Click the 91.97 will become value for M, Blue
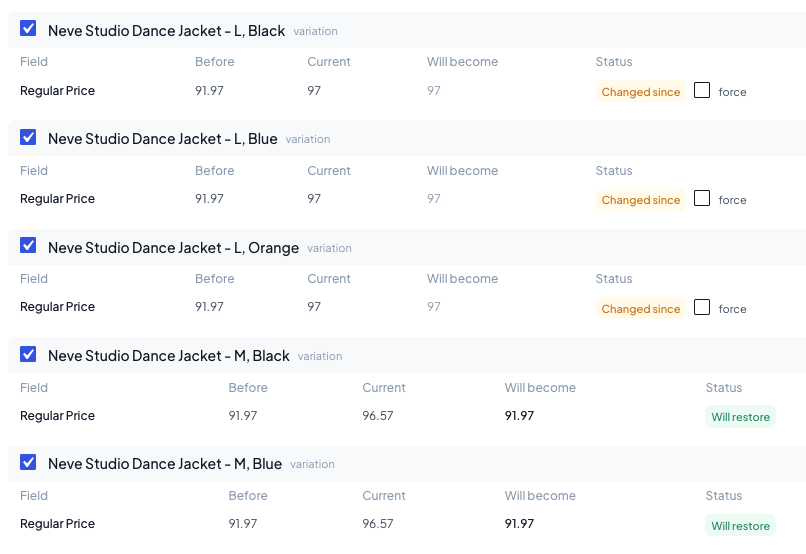This screenshot has width=806, height=554. [x=519, y=523]
